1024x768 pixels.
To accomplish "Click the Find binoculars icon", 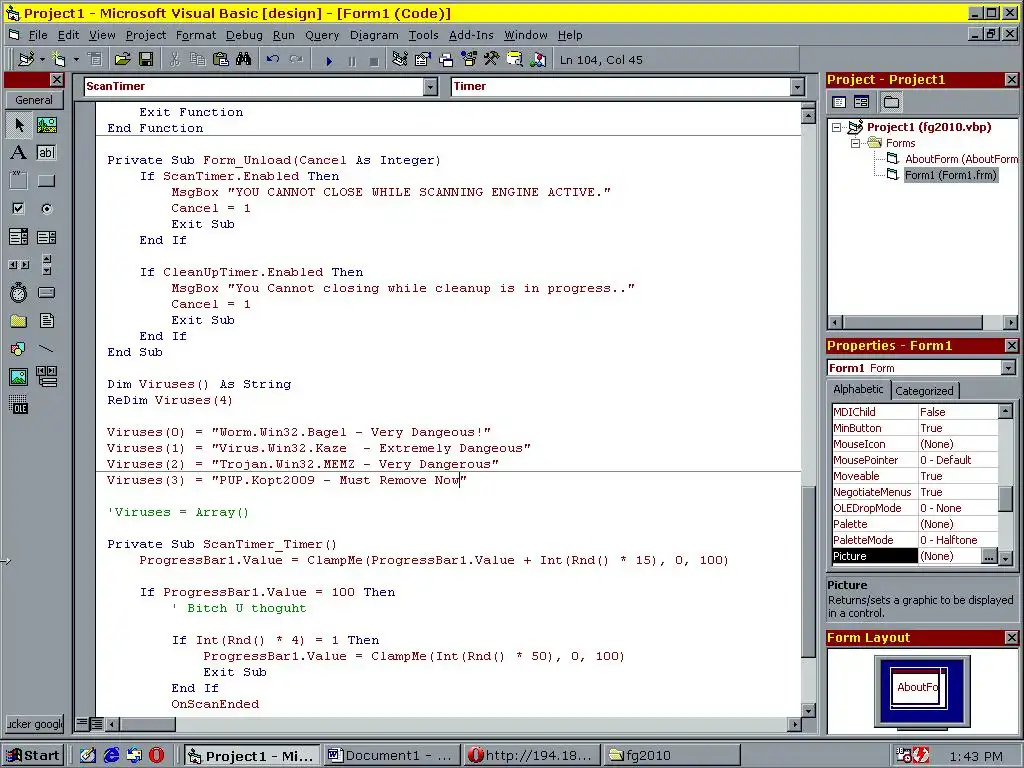I will 244,60.
